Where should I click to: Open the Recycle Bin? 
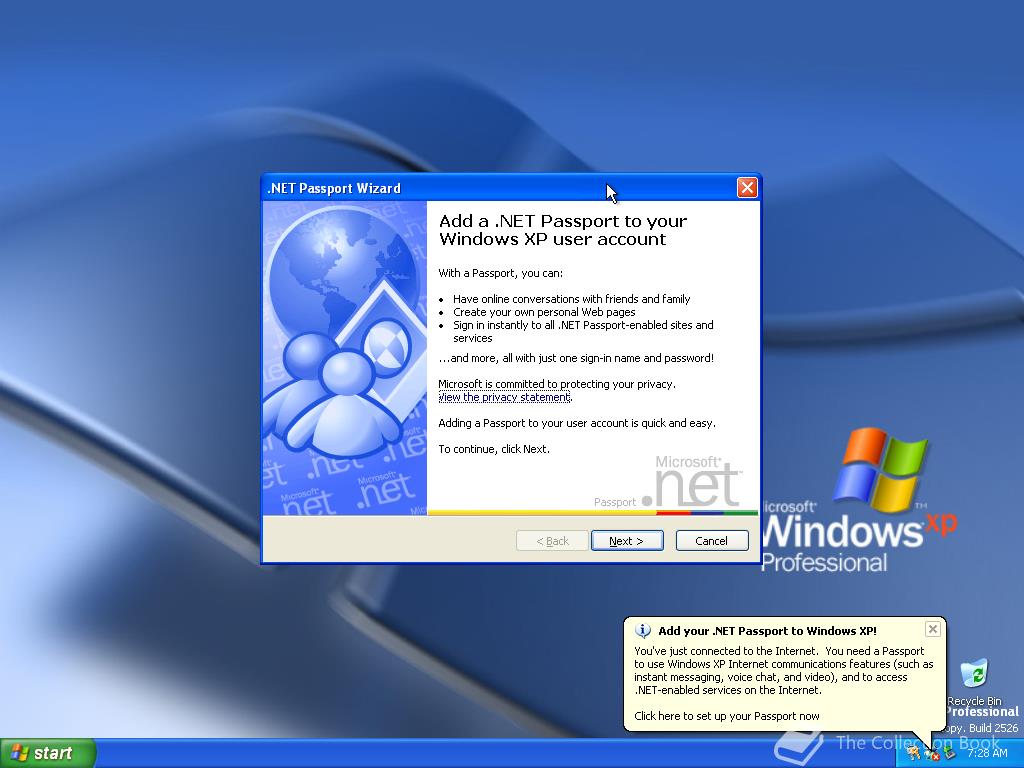[x=974, y=675]
